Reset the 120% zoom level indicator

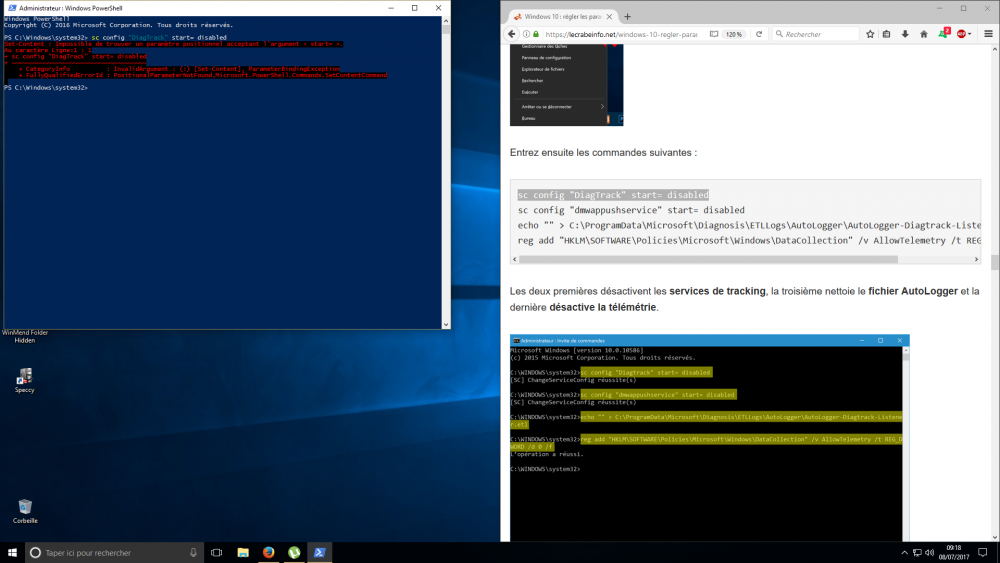[x=733, y=34]
